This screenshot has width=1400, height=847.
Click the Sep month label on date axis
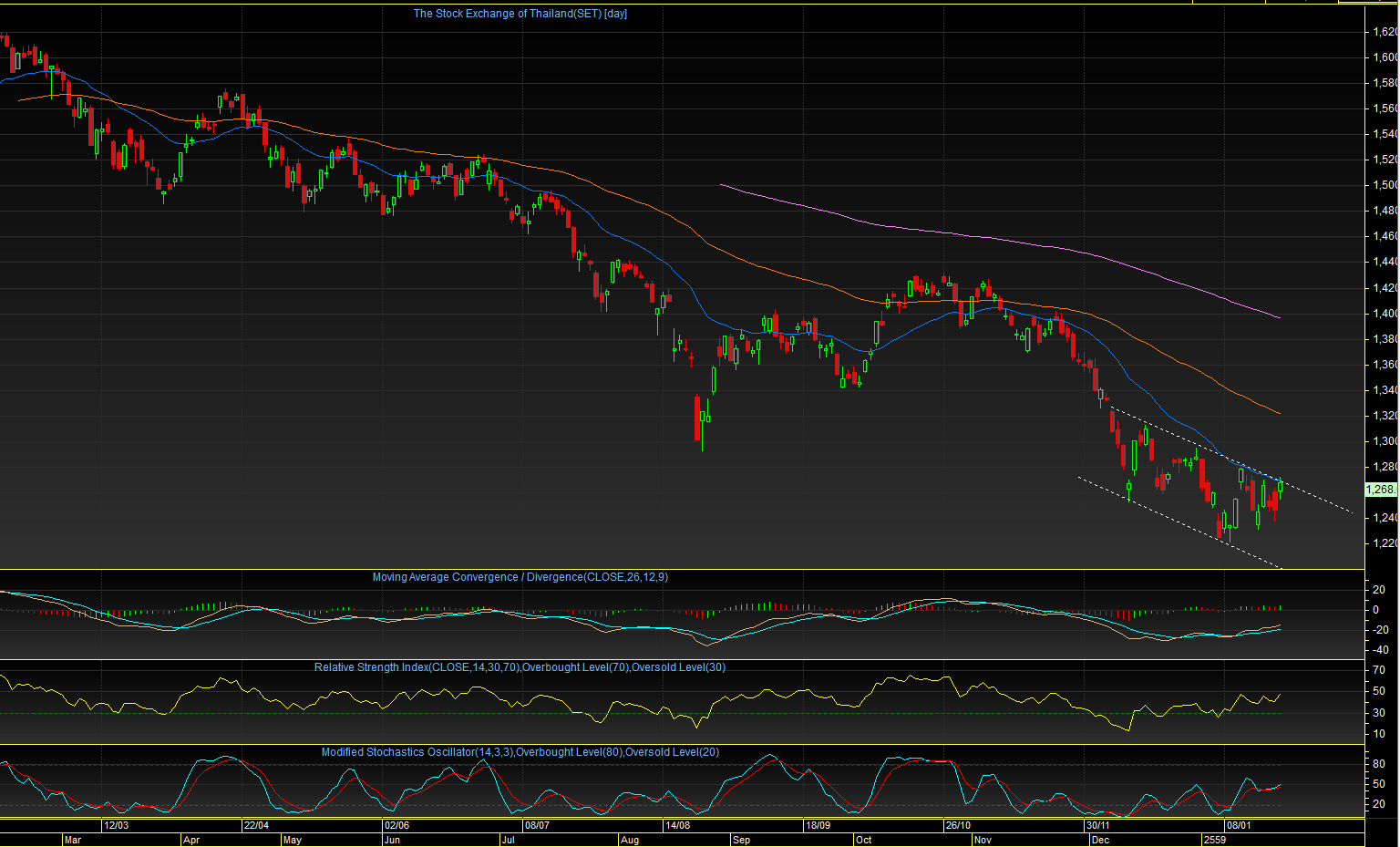(741, 840)
